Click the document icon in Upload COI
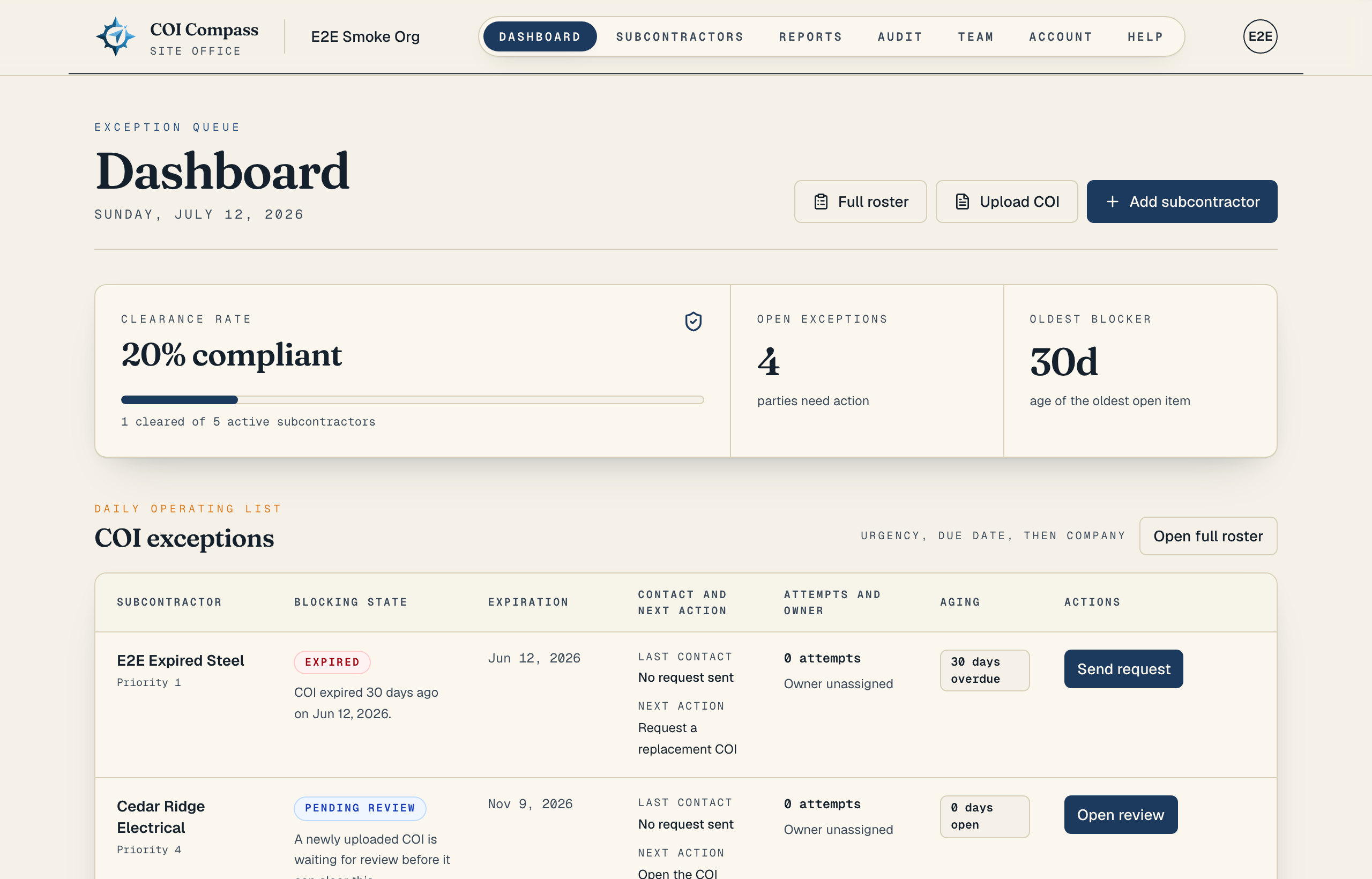This screenshot has width=1372, height=879. pyautogui.click(x=962, y=202)
